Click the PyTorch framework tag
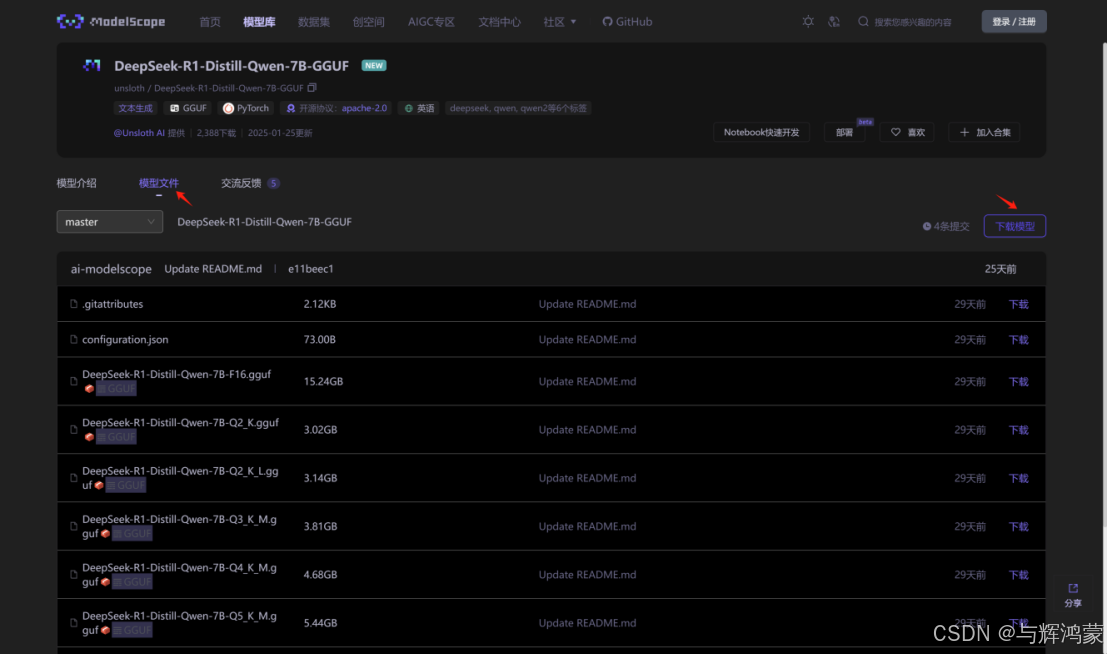The width and height of the screenshot is (1108, 654). (246, 108)
